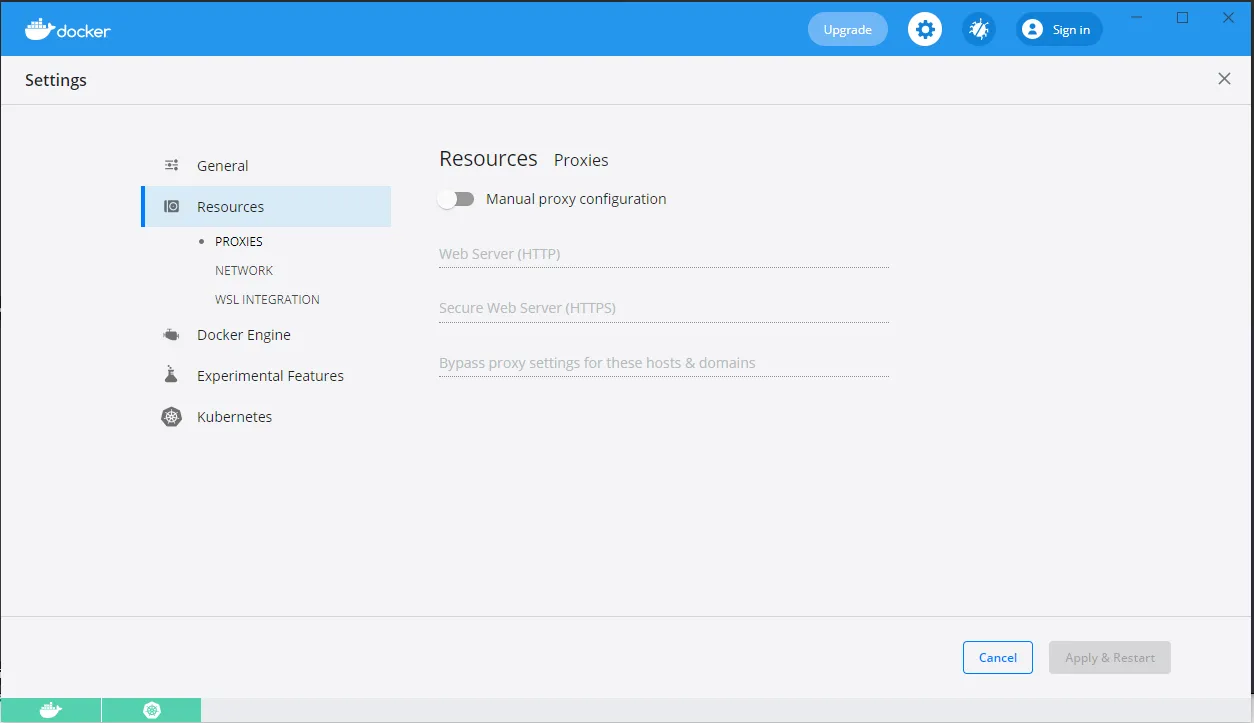
Task: Select the Resources settings section
Action: point(266,206)
